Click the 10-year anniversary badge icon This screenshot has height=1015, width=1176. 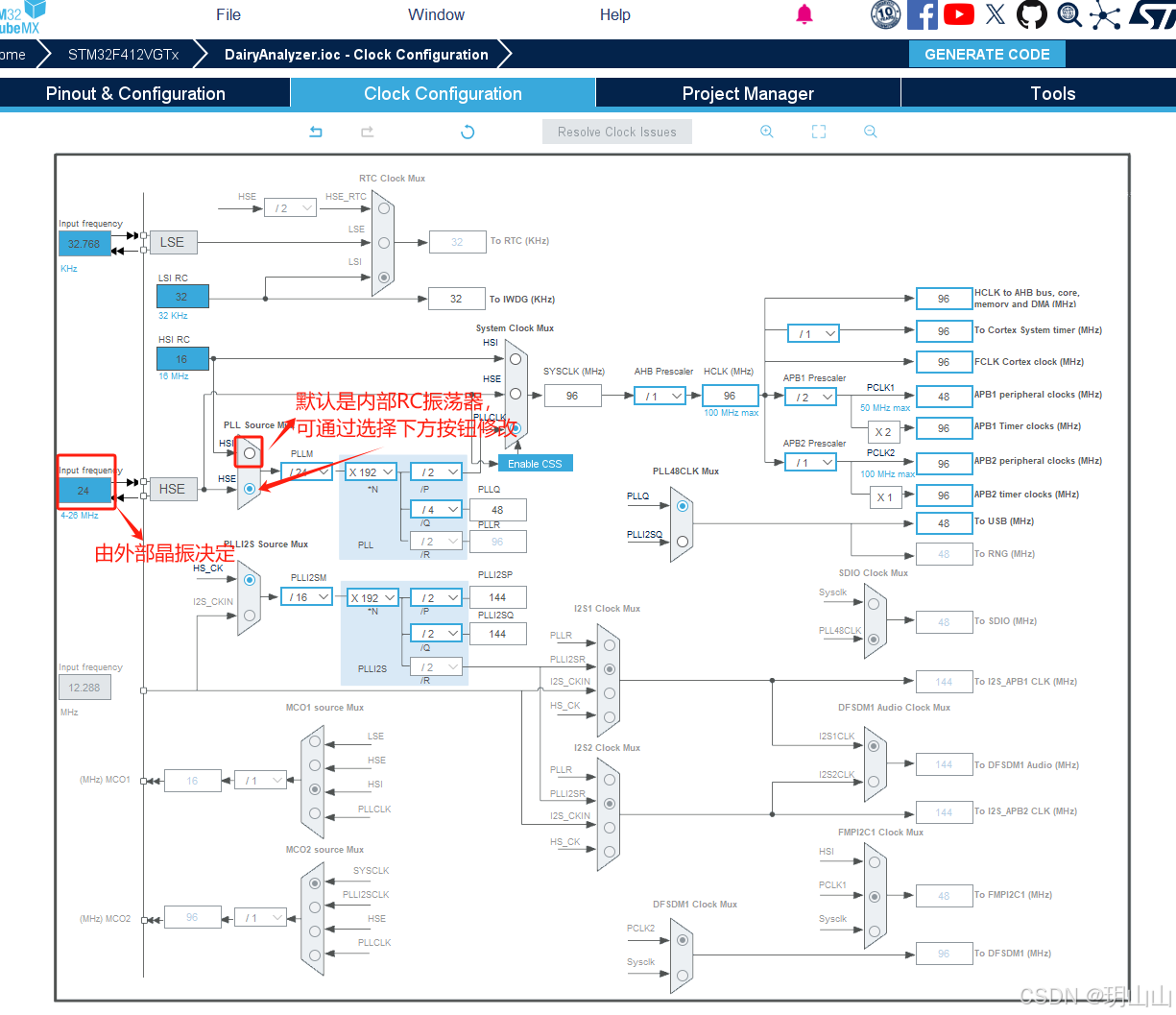tap(886, 14)
